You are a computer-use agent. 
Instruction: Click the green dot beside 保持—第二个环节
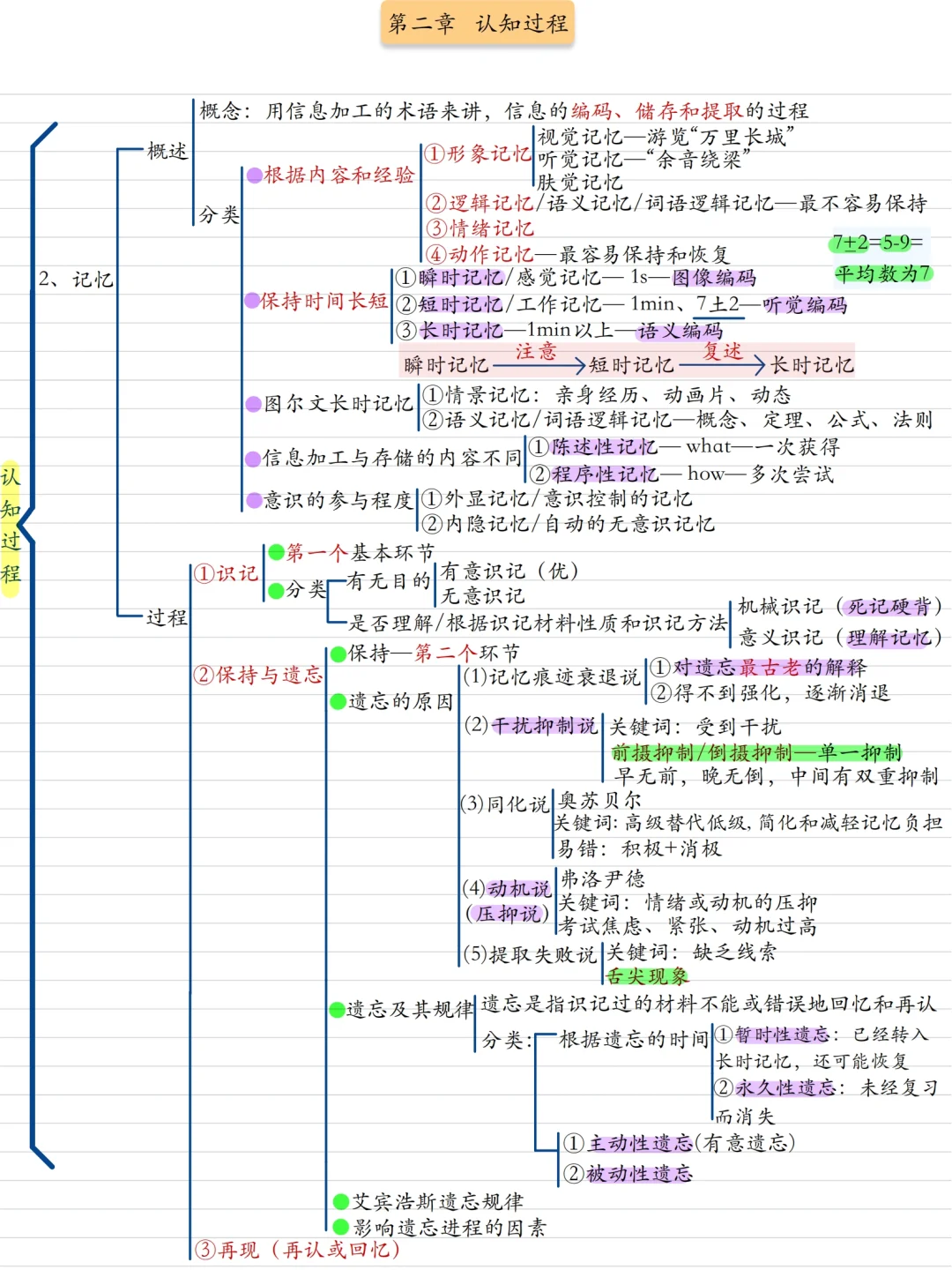tap(338, 653)
